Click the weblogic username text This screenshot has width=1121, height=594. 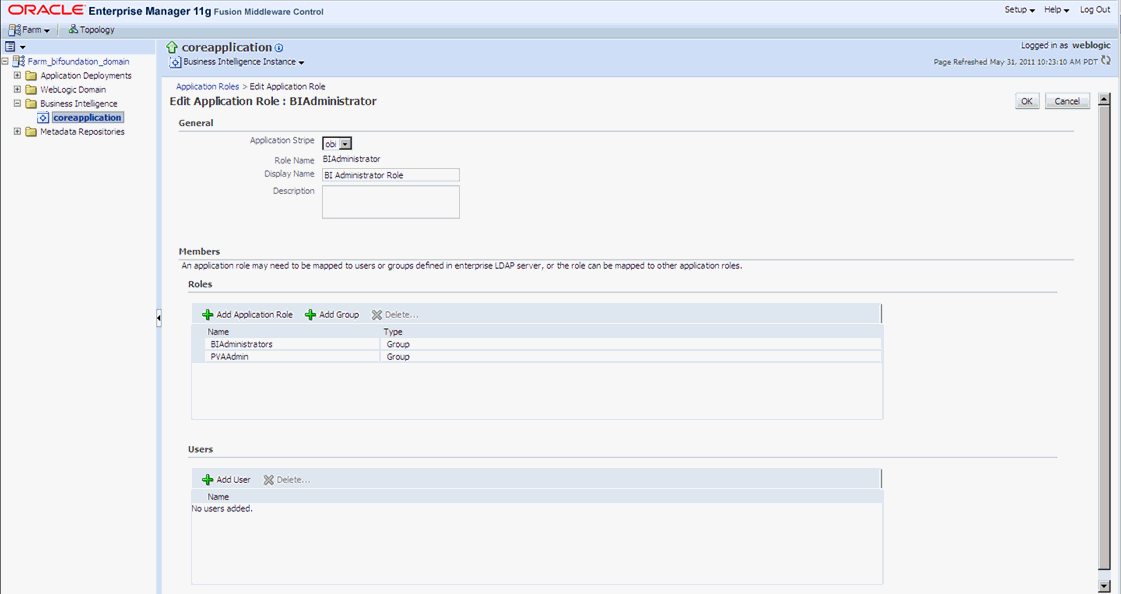pos(1091,45)
